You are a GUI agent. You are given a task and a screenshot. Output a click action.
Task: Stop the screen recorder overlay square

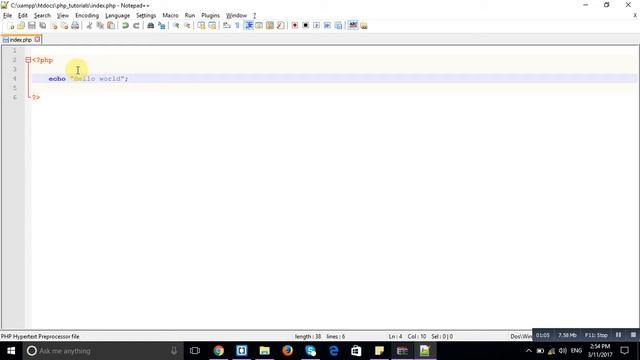coord(633,335)
